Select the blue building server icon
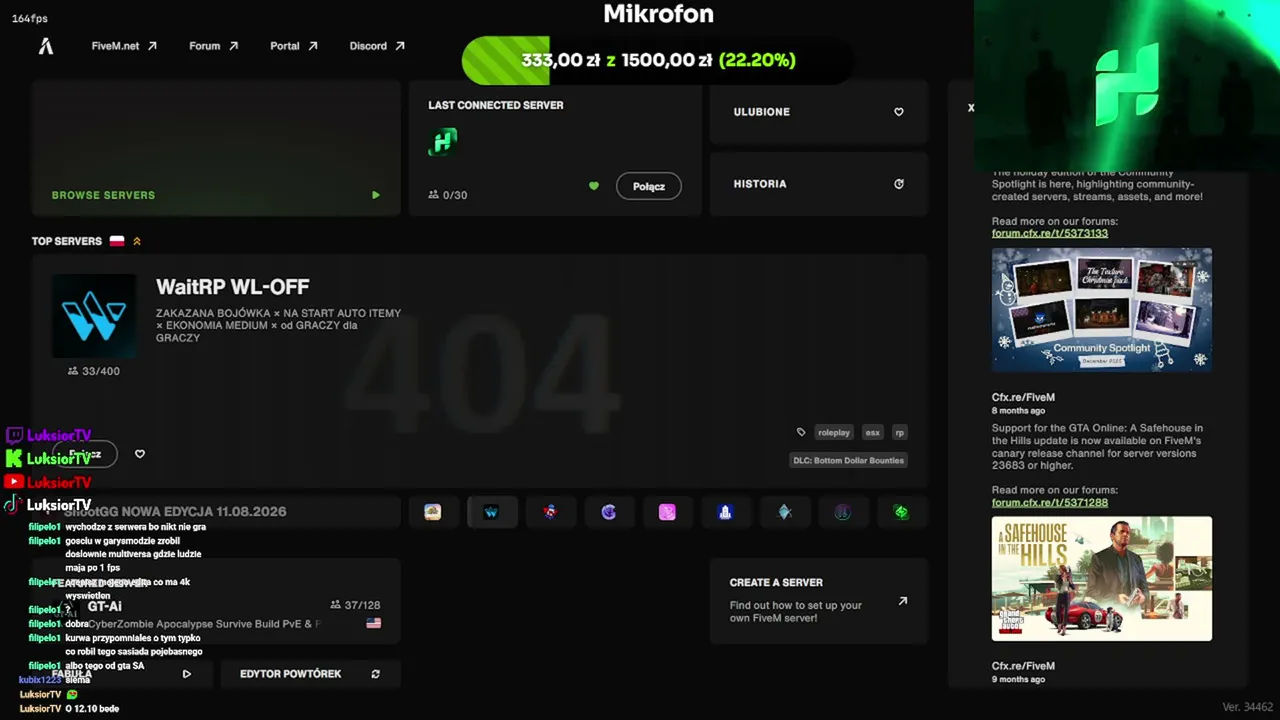Image resolution: width=1280 pixels, height=720 pixels. point(726,512)
